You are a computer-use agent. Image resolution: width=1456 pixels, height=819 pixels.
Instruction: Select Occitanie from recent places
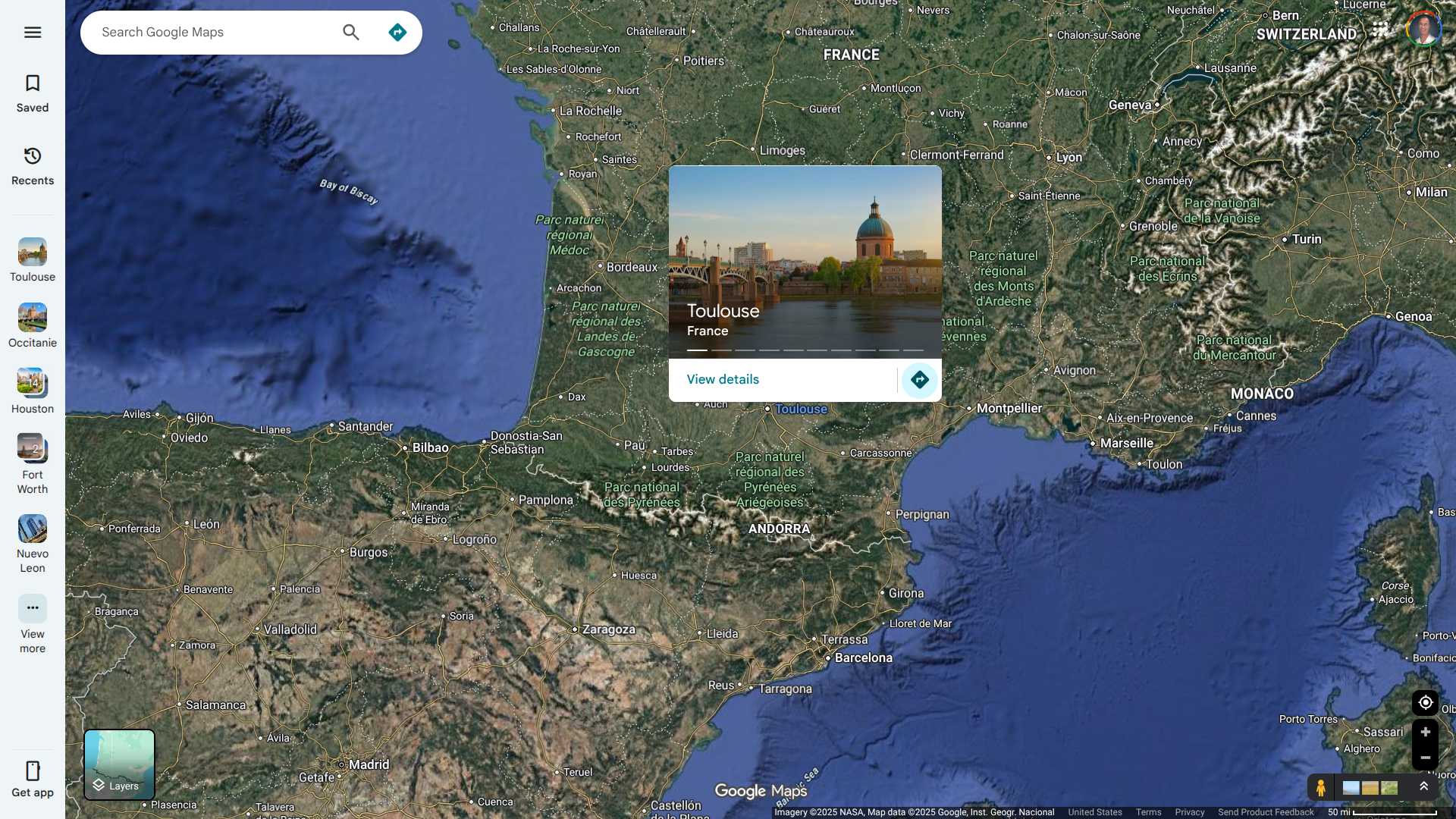click(32, 325)
